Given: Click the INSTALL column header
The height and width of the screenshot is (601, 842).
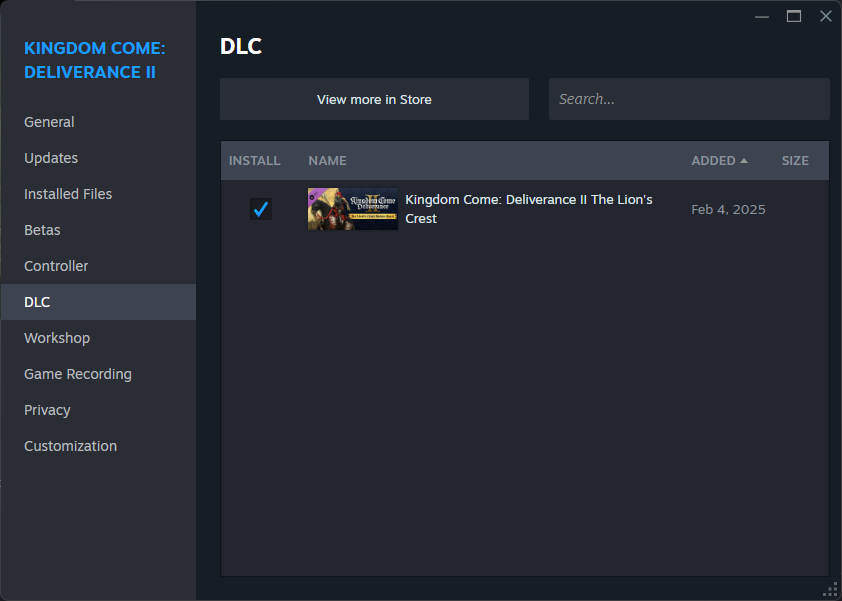Looking at the screenshot, I should [254, 161].
